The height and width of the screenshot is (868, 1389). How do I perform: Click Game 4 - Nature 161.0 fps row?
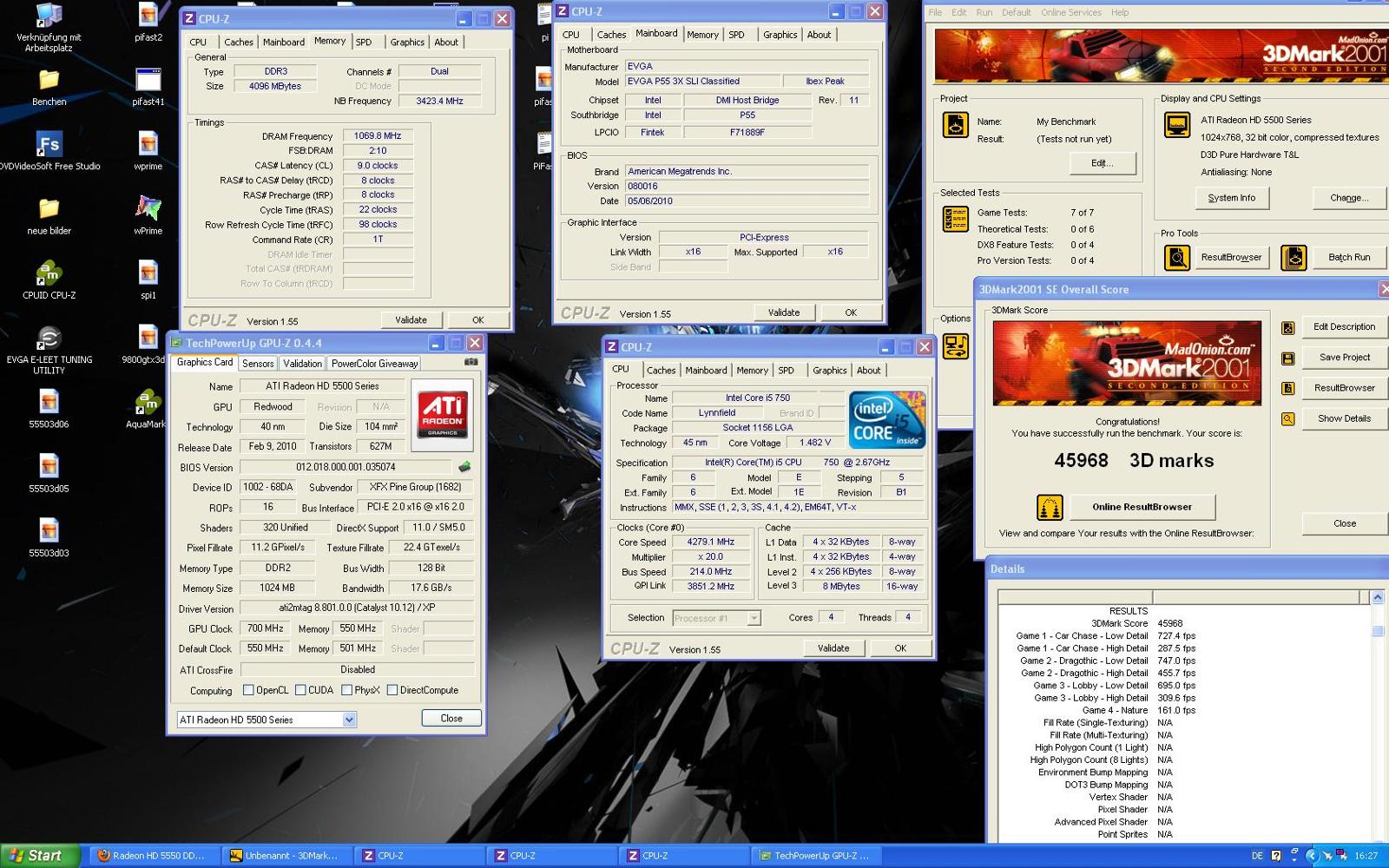tap(1139, 710)
